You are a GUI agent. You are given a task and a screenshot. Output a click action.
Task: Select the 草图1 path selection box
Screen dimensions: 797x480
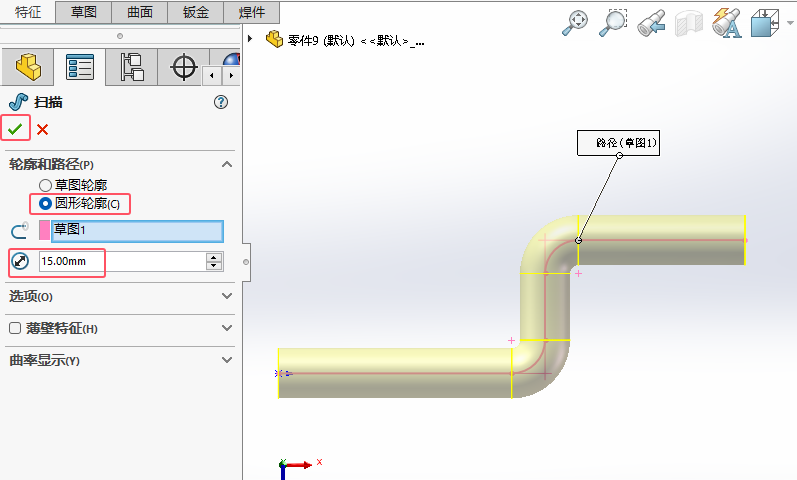point(137,230)
